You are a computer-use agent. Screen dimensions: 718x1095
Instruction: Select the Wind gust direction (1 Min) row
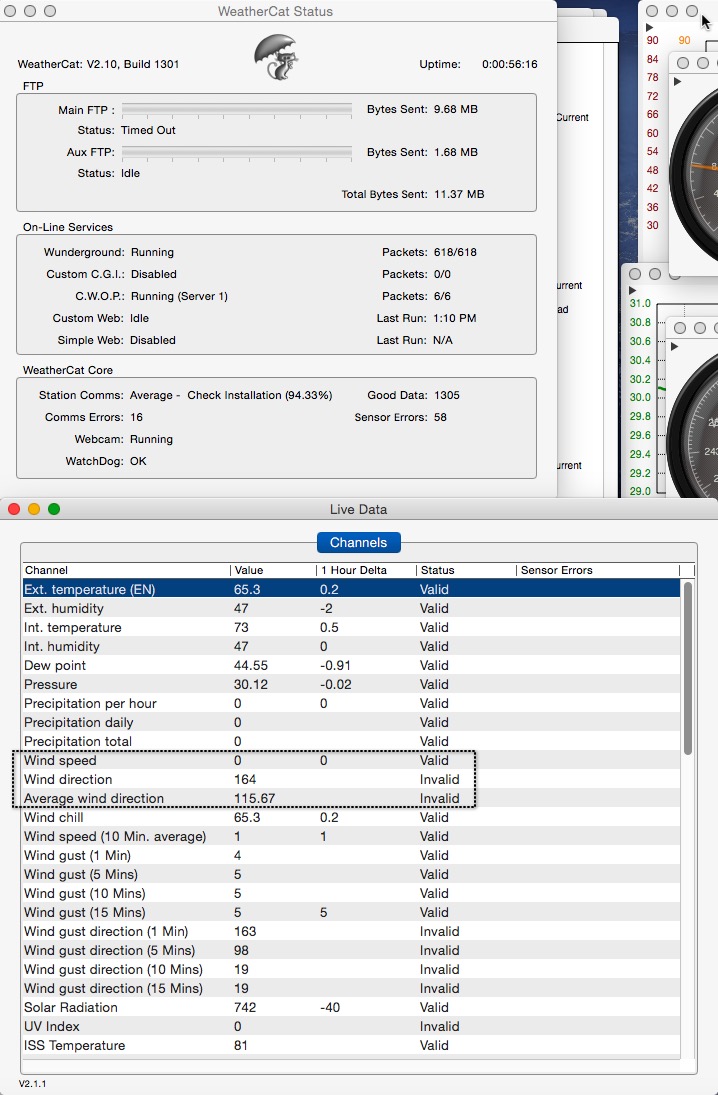pos(351,931)
